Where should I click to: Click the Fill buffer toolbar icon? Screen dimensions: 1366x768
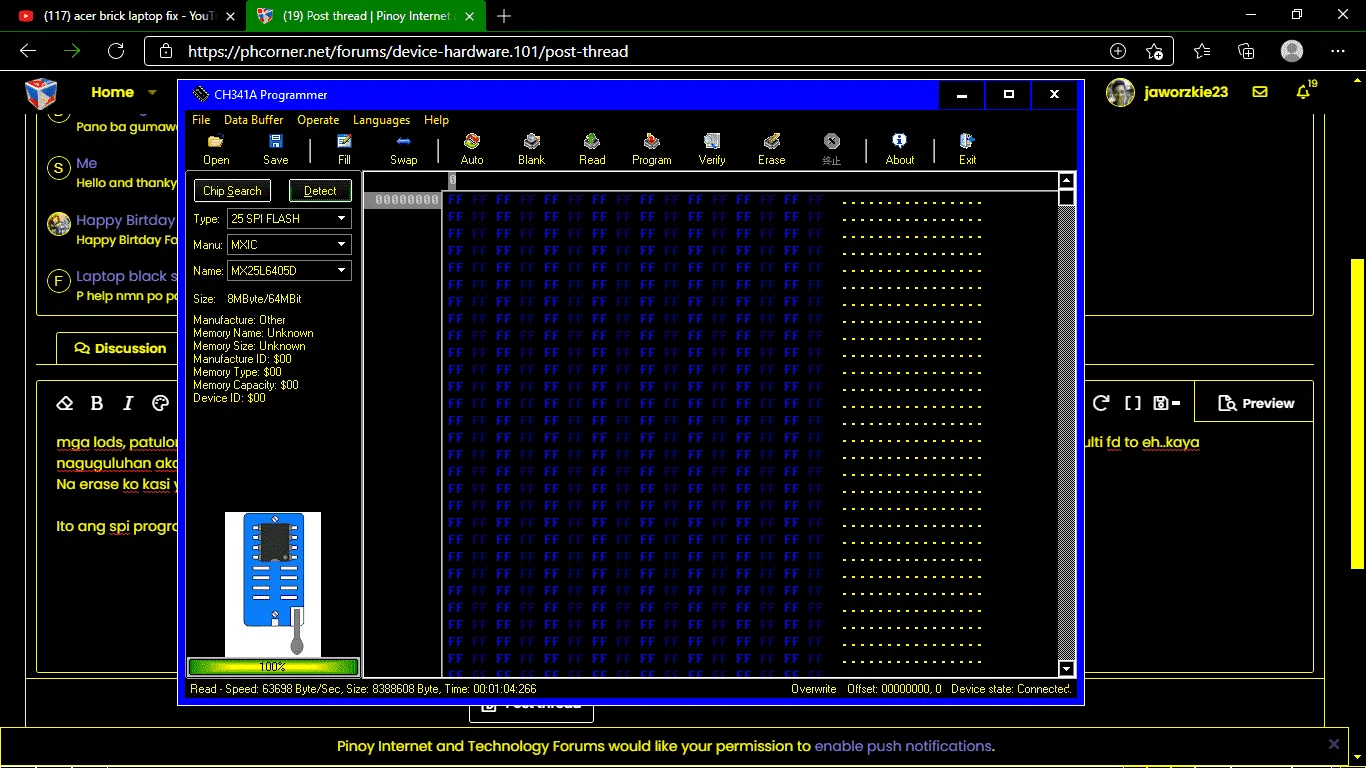(x=344, y=149)
